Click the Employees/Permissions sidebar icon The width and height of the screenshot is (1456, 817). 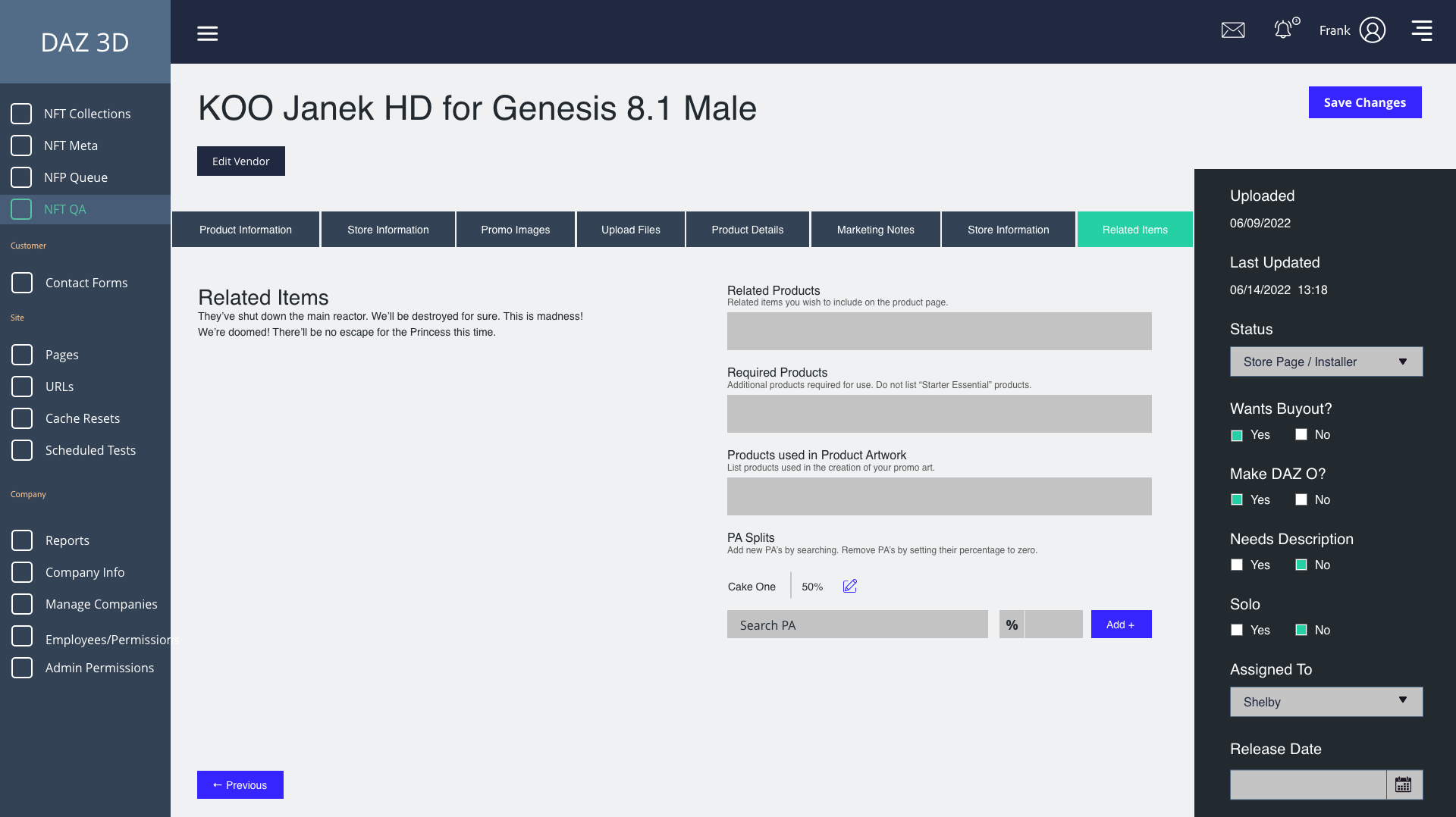click(x=22, y=636)
